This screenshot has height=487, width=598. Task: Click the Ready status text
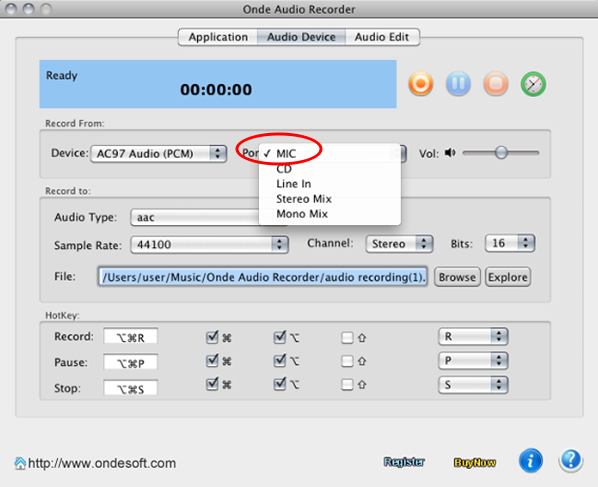click(62, 76)
